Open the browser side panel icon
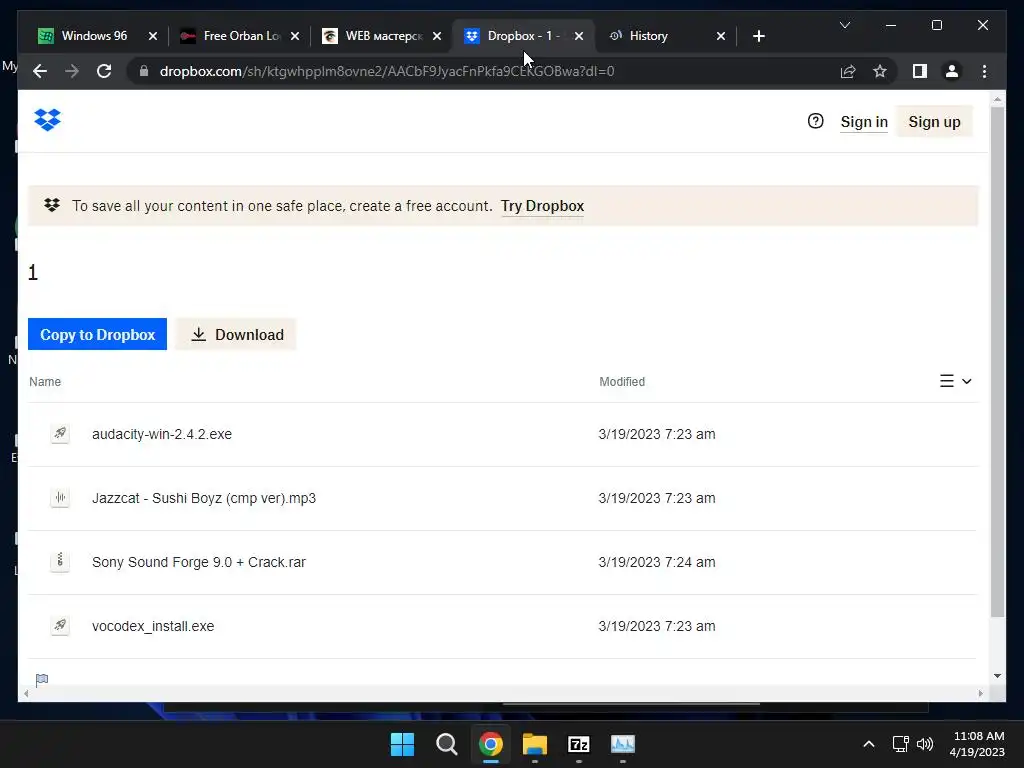 [x=920, y=71]
